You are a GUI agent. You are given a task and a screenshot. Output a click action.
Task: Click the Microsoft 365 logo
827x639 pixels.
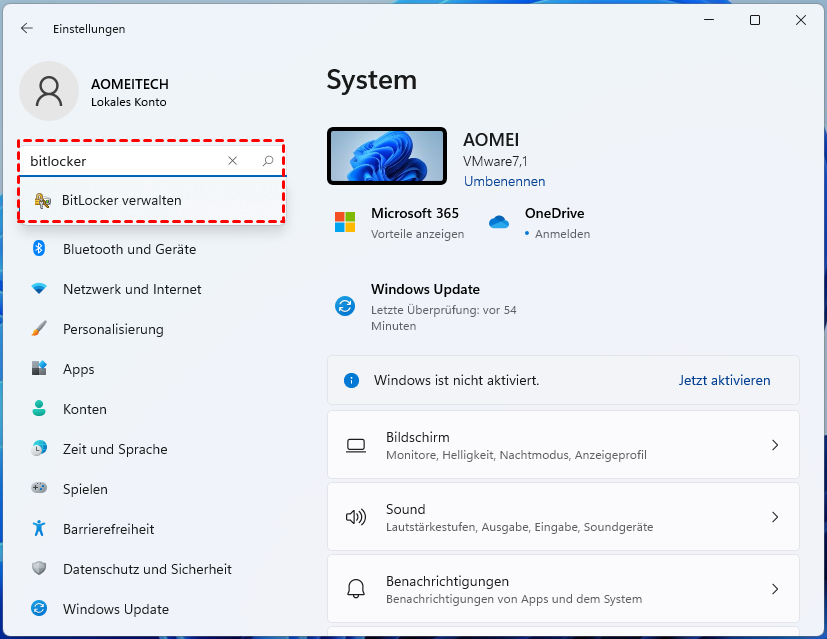[x=345, y=222]
